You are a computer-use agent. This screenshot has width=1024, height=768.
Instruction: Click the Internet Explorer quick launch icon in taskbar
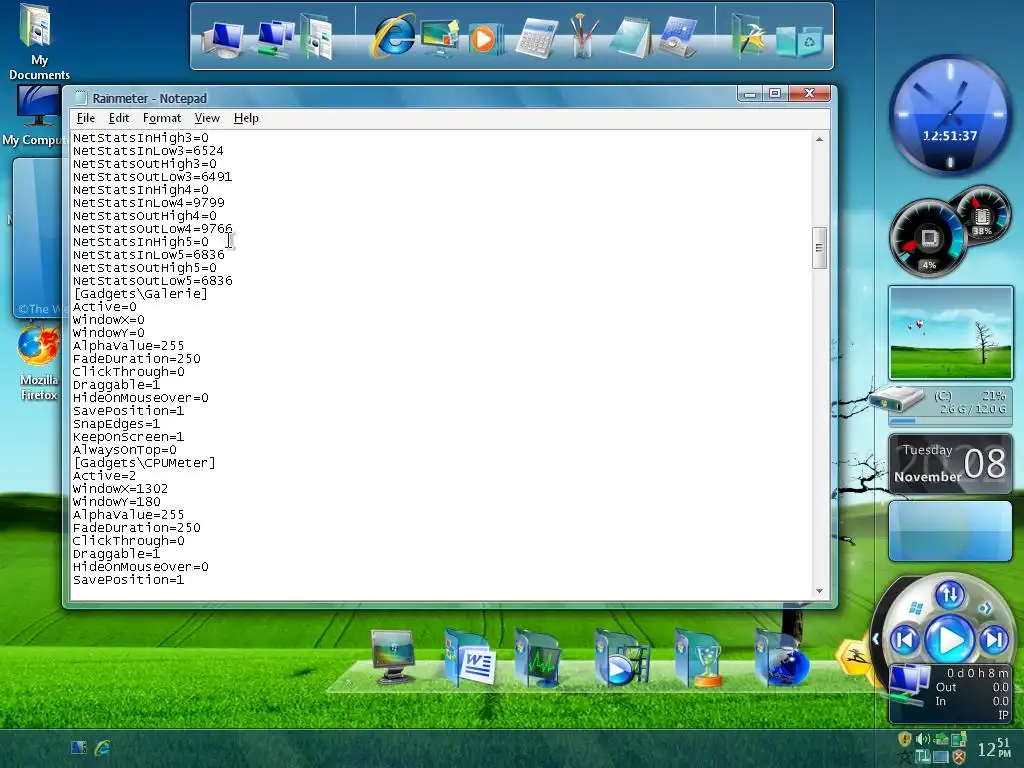pyautogui.click(x=102, y=747)
